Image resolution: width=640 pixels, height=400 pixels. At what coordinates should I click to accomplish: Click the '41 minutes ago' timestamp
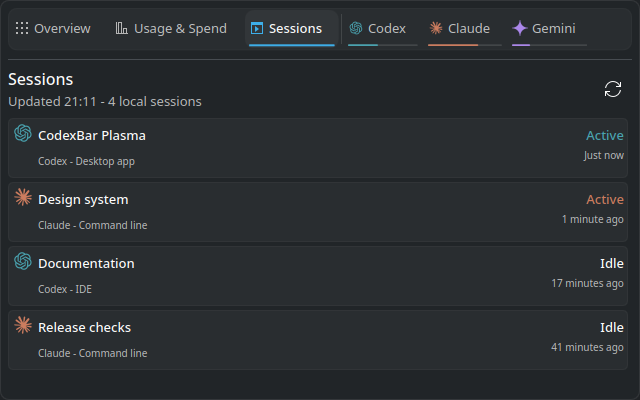pyautogui.click(x=587, y=348)
